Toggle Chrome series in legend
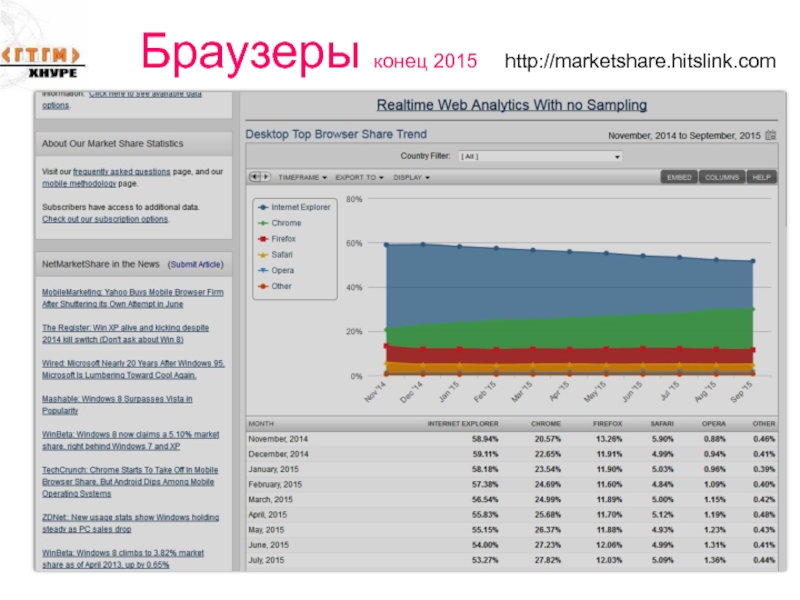 (280, 223)
